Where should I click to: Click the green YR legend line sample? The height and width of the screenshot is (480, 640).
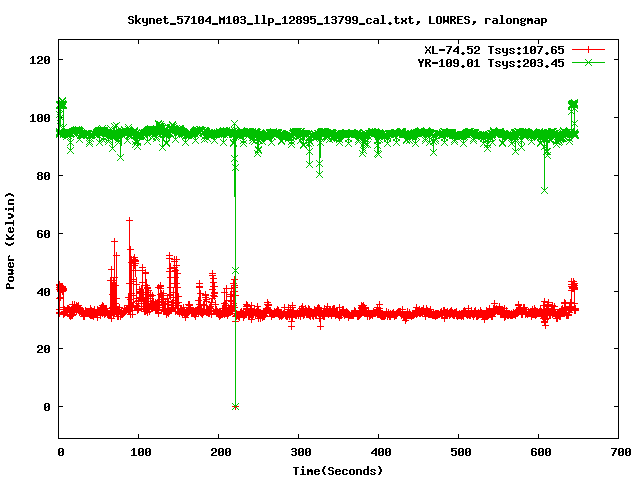[x=588, y=62]
